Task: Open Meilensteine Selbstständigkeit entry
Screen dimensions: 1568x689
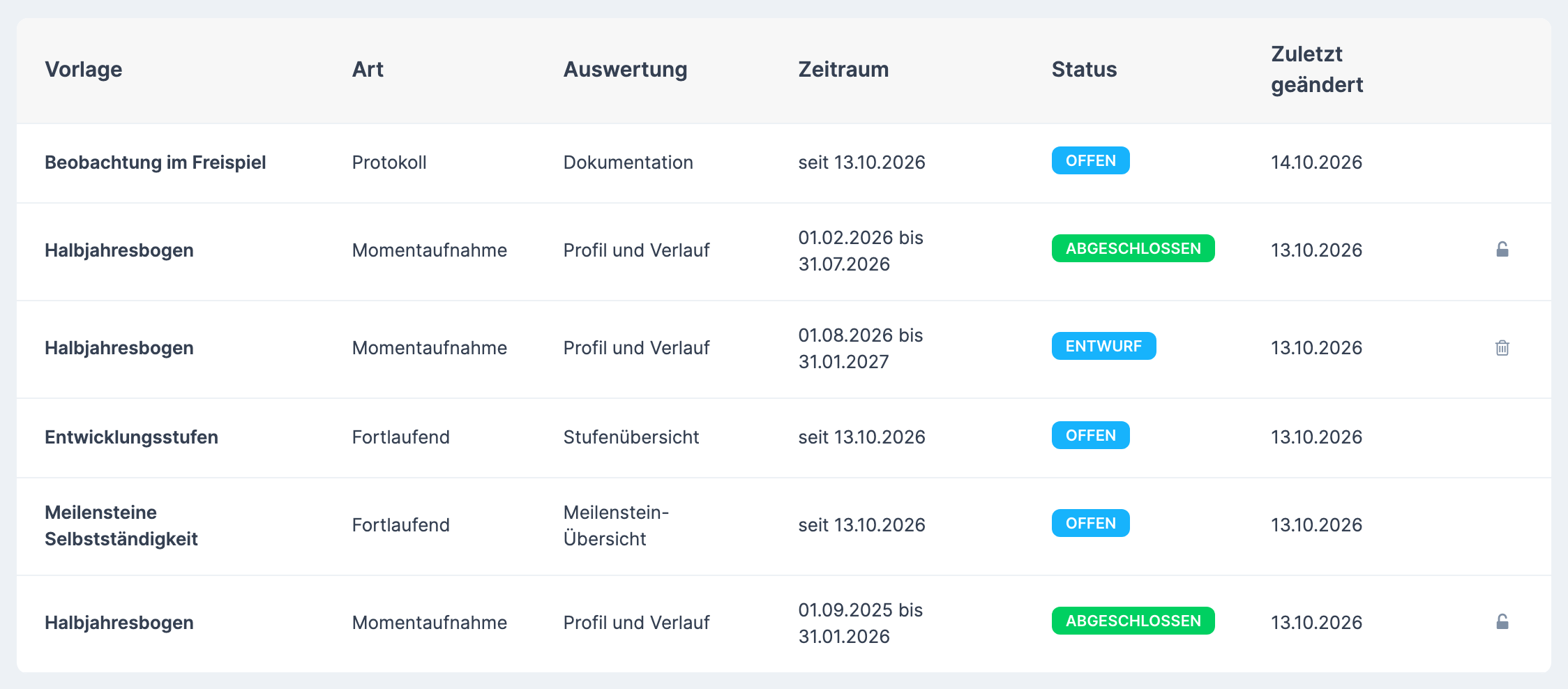Action: tap(784, 527)
